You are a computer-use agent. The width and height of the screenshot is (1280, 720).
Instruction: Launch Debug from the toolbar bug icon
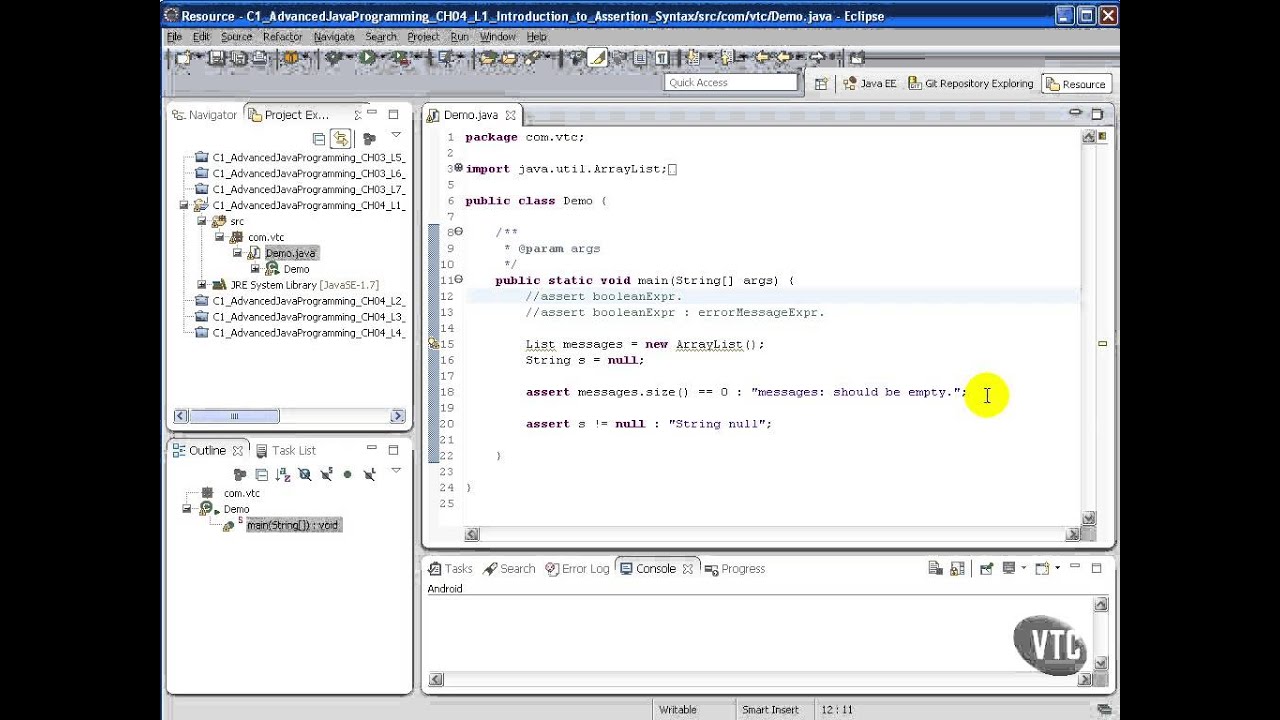click(x=333, y=58)
